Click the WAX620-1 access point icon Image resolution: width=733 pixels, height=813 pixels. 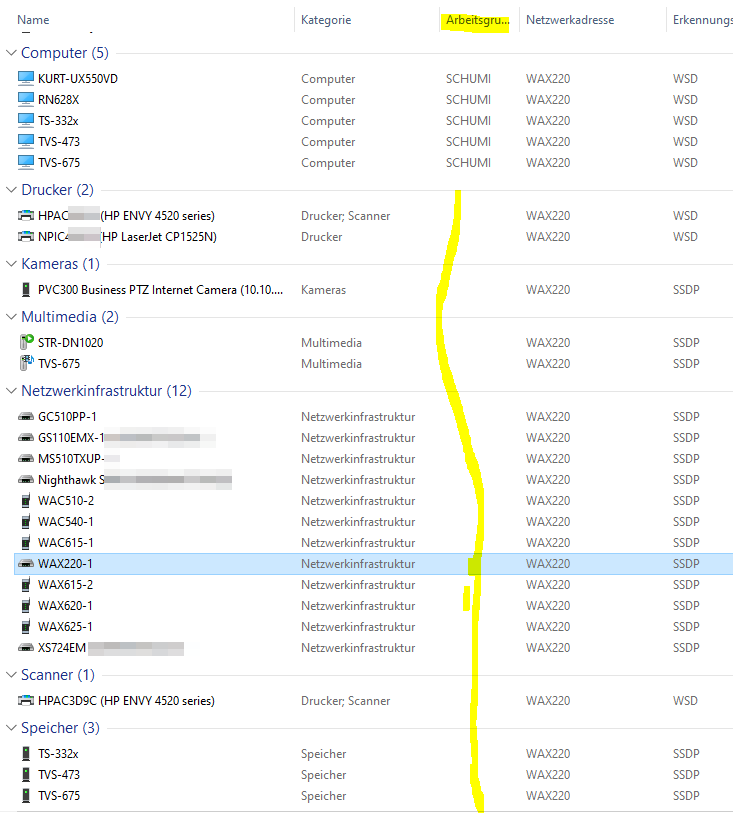coord(26,606)
